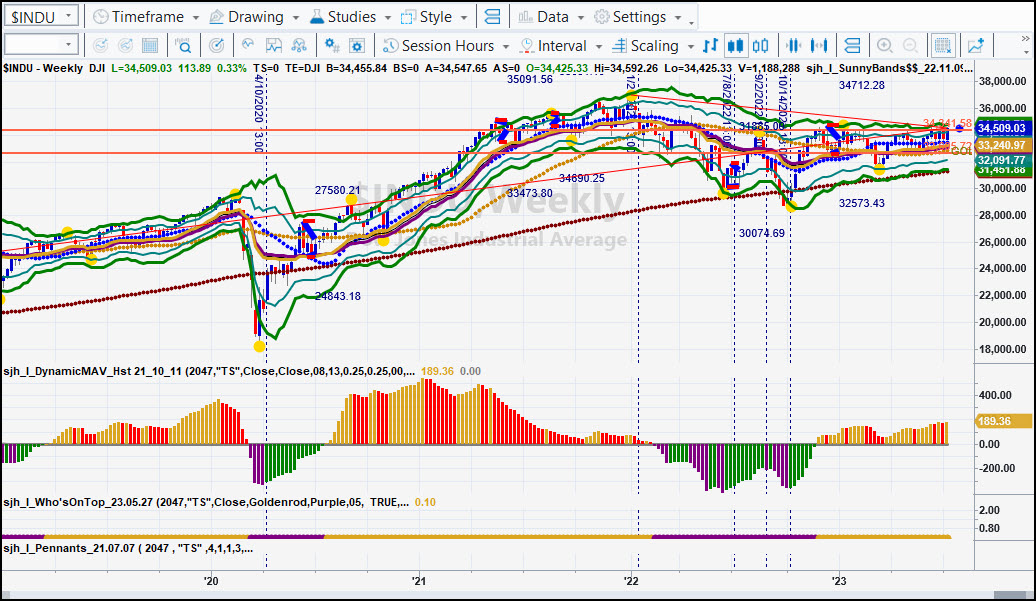The image size is (1036, 601).
Task: Open the Timeframe menu
Action: [x=138, y=17]
